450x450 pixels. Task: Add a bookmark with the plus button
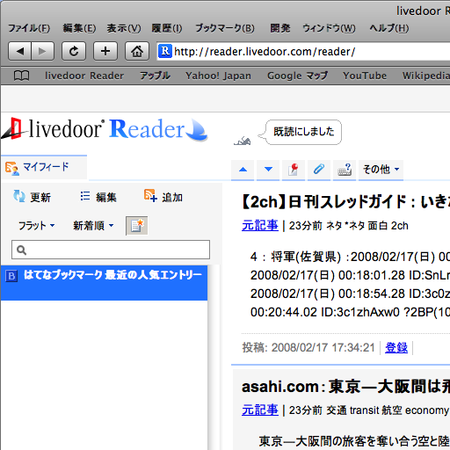click(x=105, y=51)
